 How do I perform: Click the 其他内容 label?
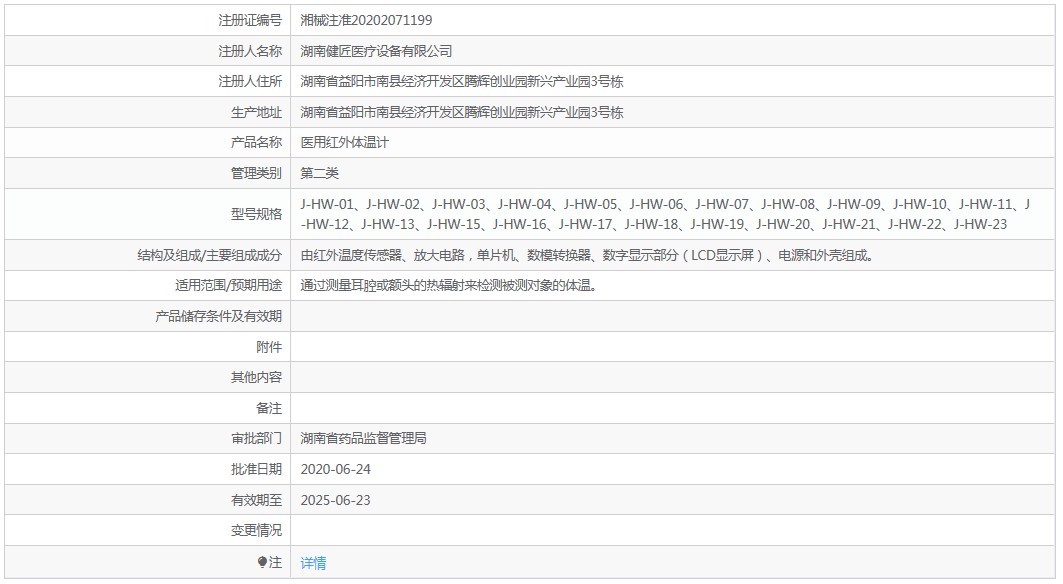click(x=256, y=377)
